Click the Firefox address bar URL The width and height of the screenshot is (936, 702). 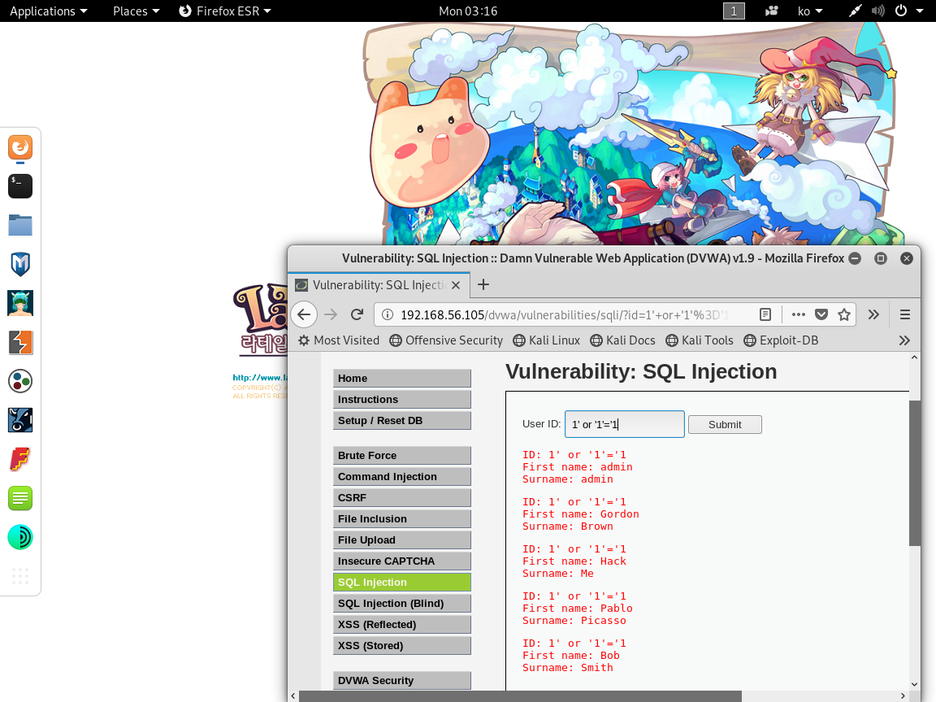(564, 315)
